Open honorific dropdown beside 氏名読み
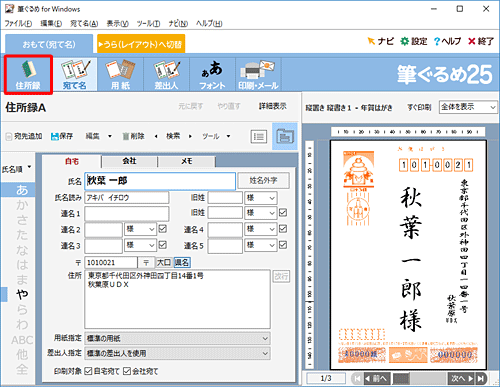 (261, 198)
